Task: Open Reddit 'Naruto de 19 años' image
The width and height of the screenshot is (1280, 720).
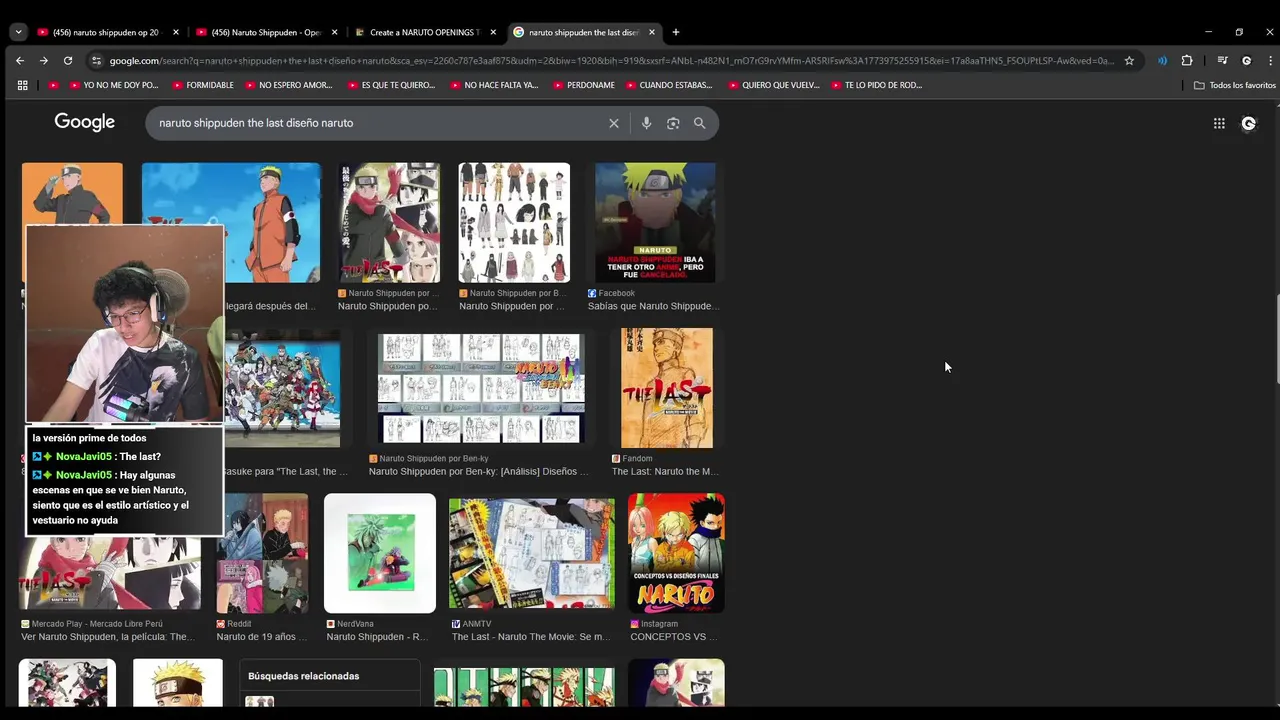Action: [x=262, y=553]
